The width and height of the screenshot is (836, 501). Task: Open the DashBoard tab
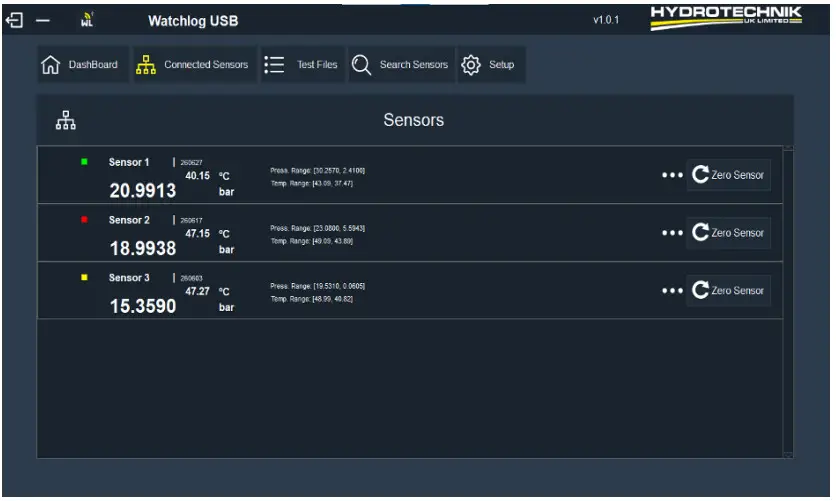tap(83, 64)
